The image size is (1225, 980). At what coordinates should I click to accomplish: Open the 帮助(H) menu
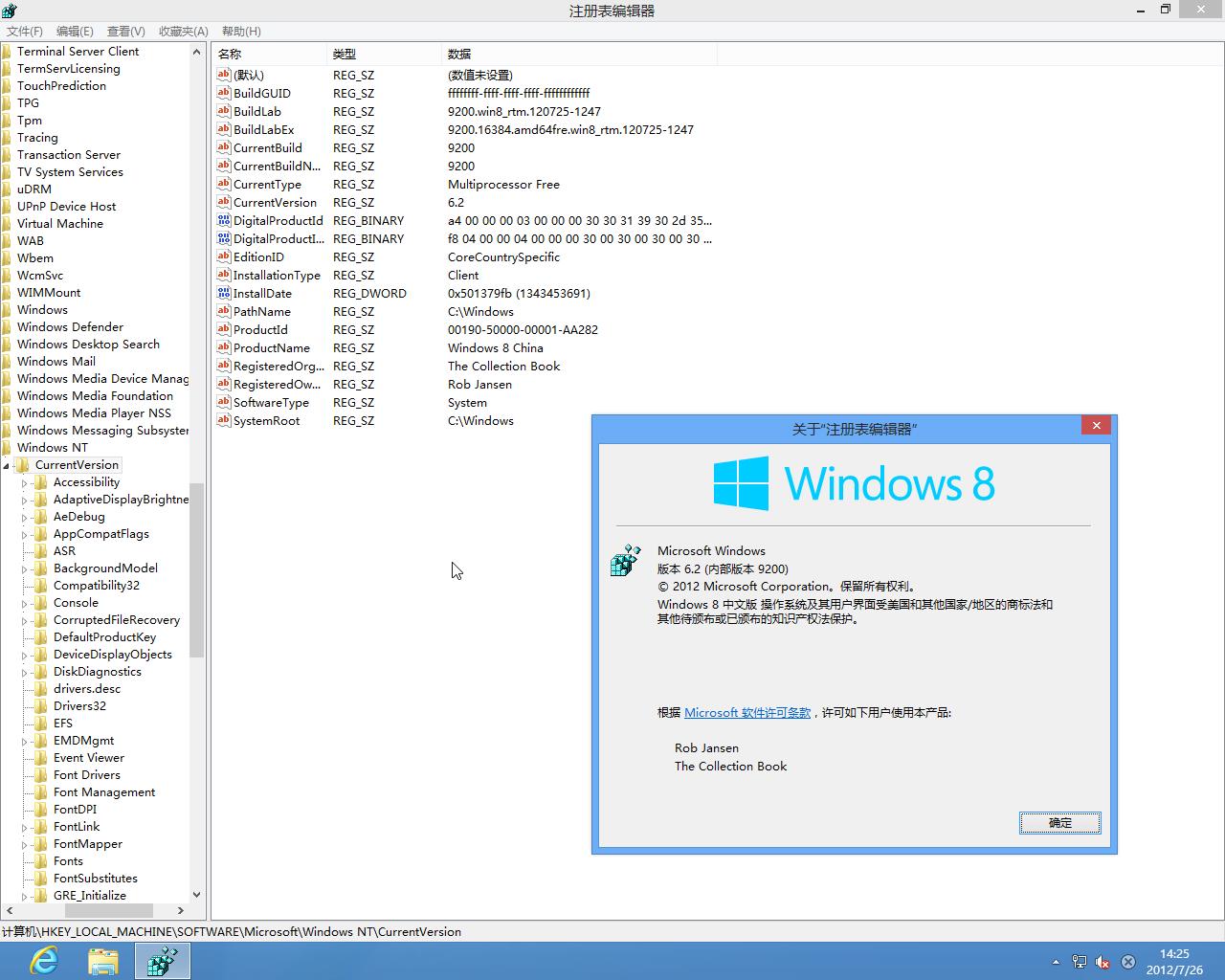241,32
